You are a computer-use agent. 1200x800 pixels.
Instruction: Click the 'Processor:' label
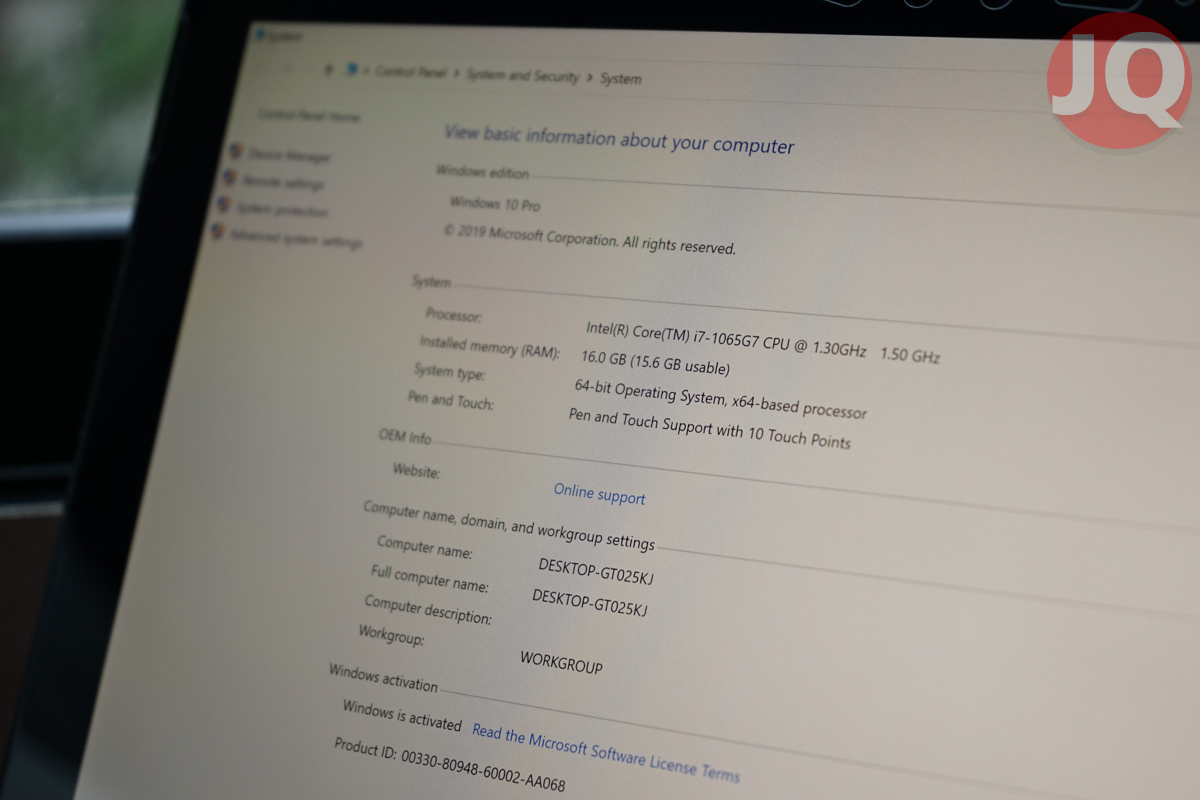click(x=453, y=315)
